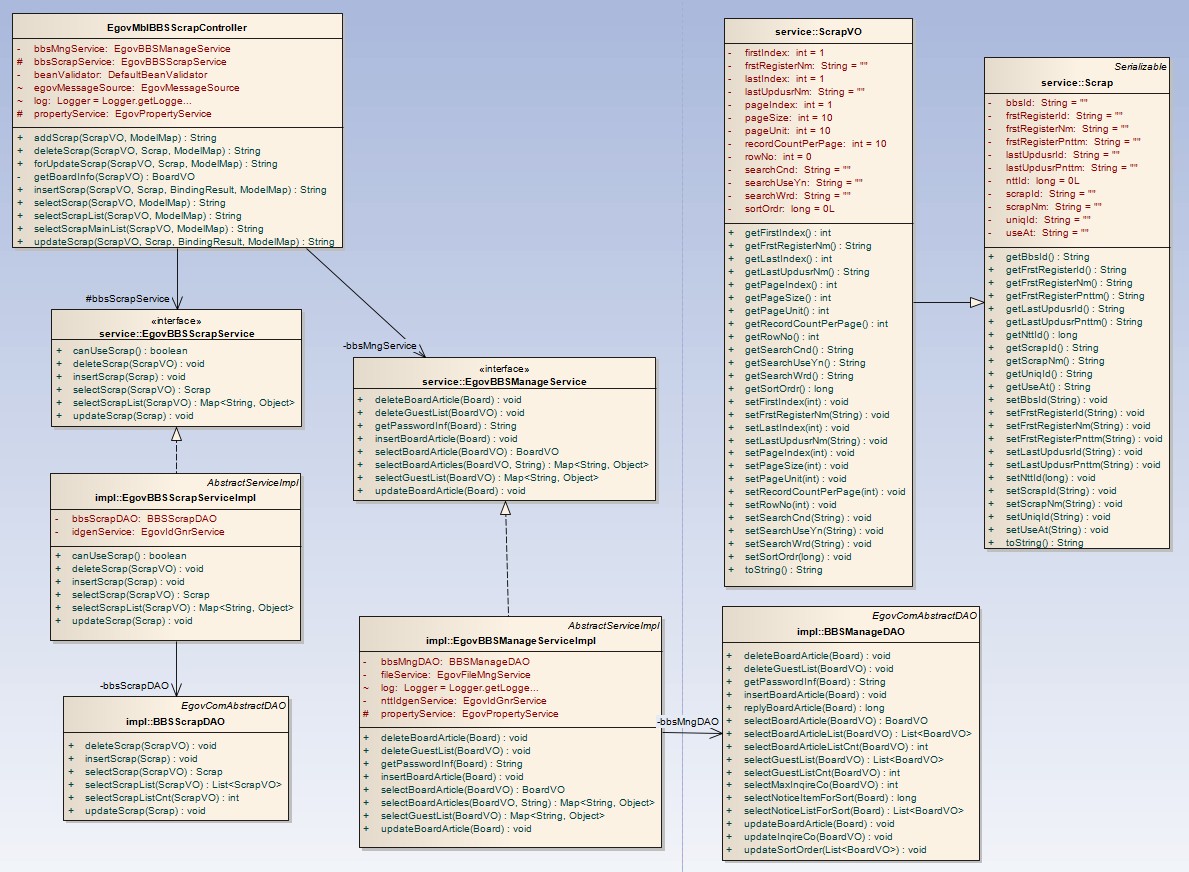Select updateSortOrder method in BBSManageDAO
1189x872 pixels.
tap(835, 850)
